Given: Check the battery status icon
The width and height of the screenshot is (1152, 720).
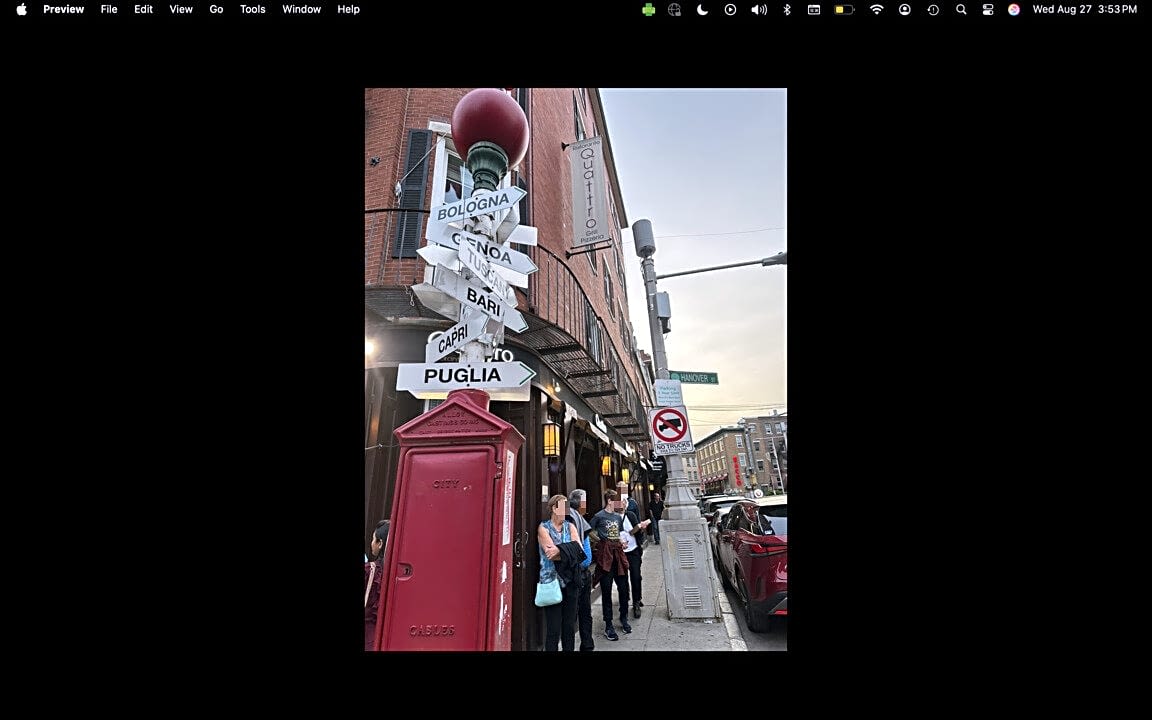Looking at the screenshot, I should coord(843,9).
